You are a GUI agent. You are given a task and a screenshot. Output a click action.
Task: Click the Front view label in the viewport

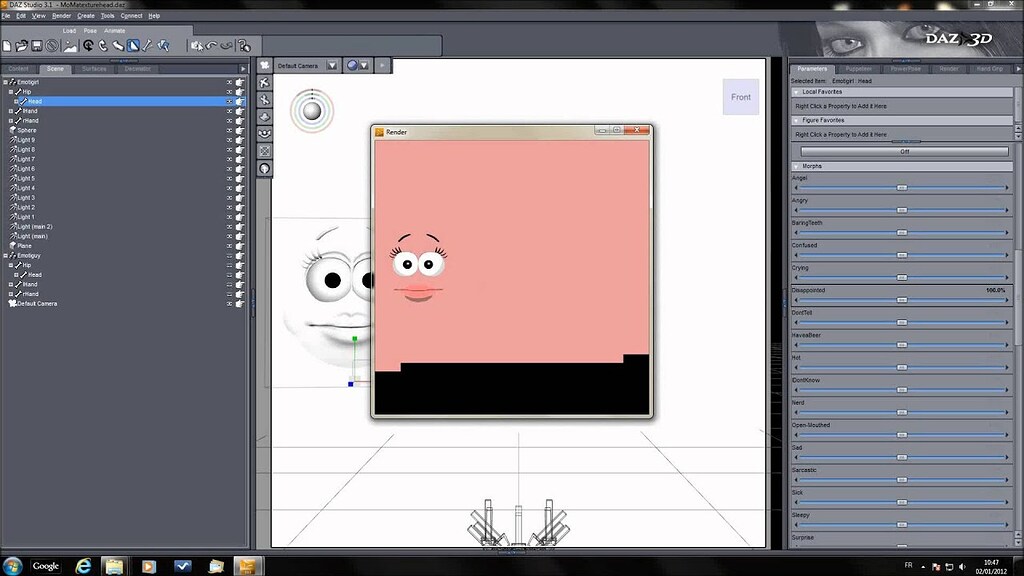pyautogui.click(x=740, y=97)
